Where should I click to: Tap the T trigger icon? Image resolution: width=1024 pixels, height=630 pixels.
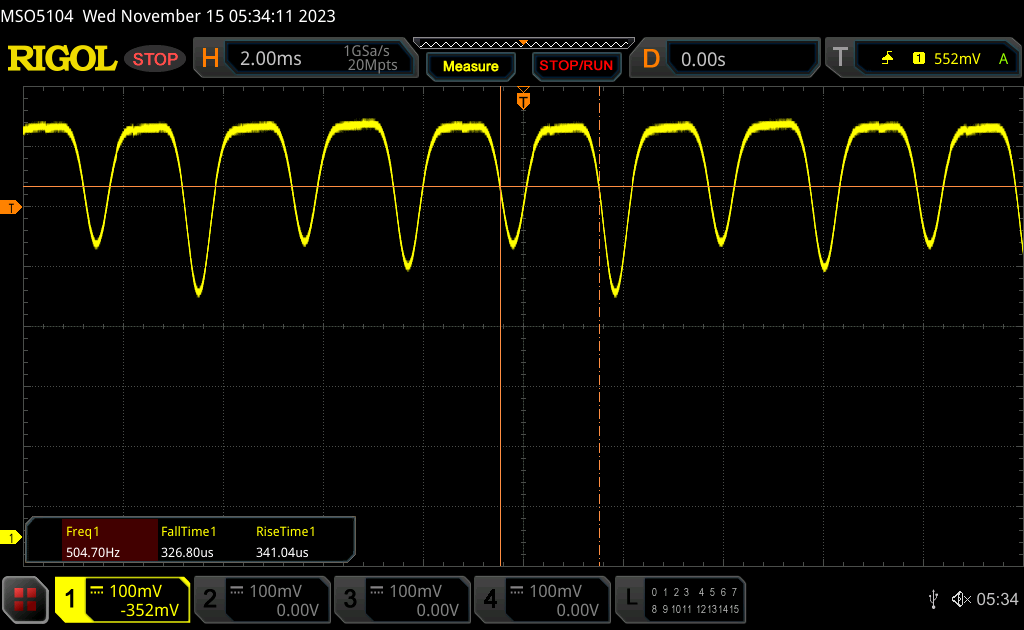click(840, 58)
